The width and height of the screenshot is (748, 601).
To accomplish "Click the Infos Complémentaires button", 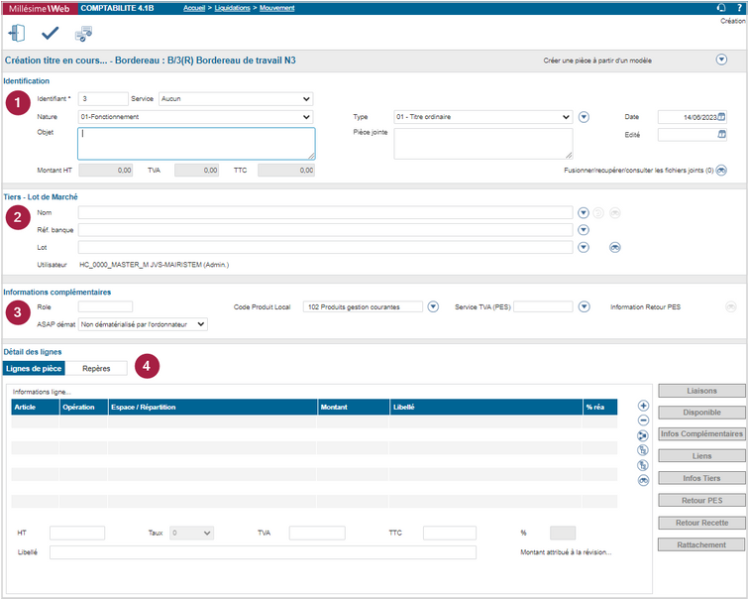I will 702,434.
